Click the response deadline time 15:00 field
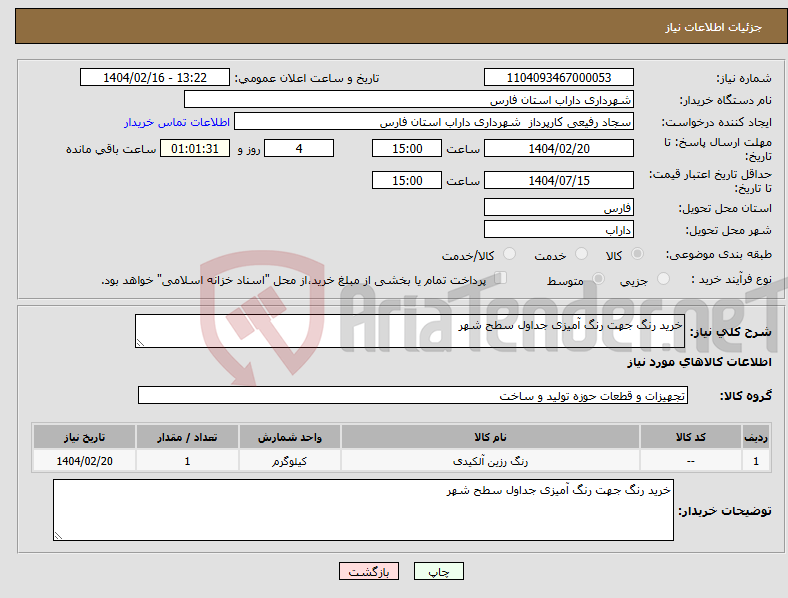Viewport: 788px width, 598px height. point(407,148)
